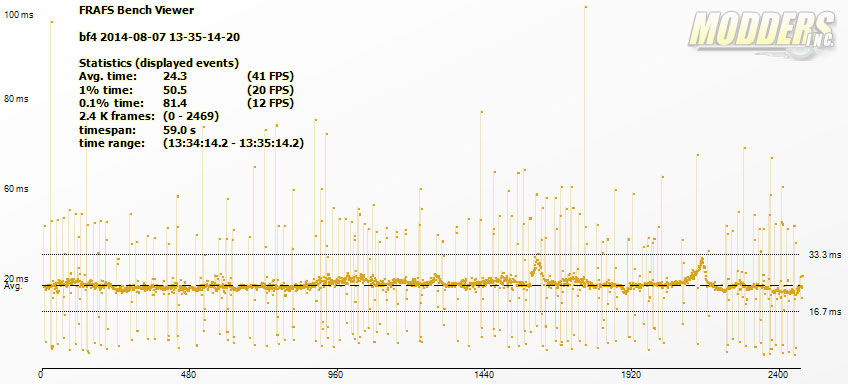Click the (12 FPS) value

(x=270, y=103)
